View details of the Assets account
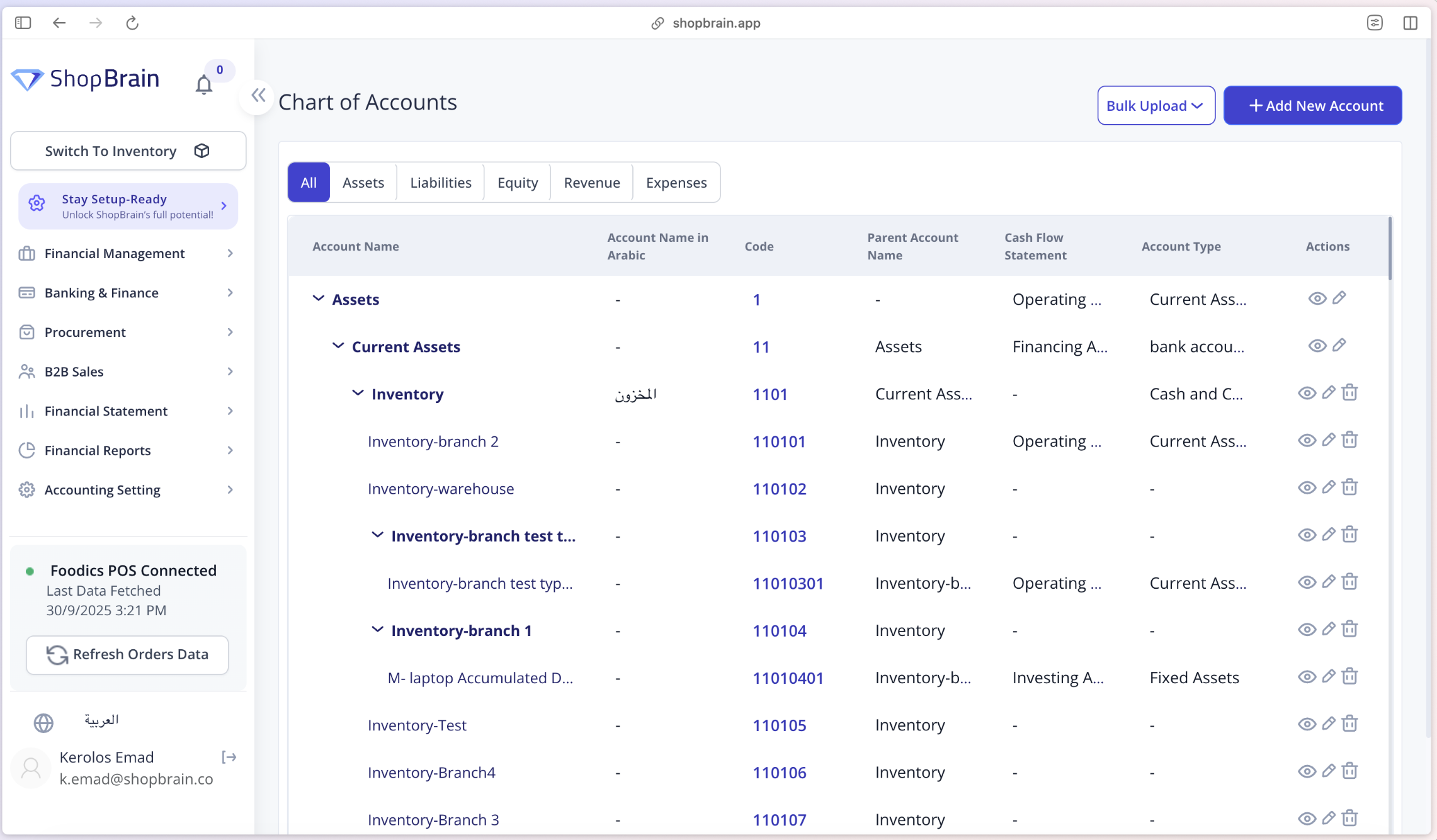The width and height of the screenshot is (1437, 840). pyautogui.click(x=1318, y=298)
